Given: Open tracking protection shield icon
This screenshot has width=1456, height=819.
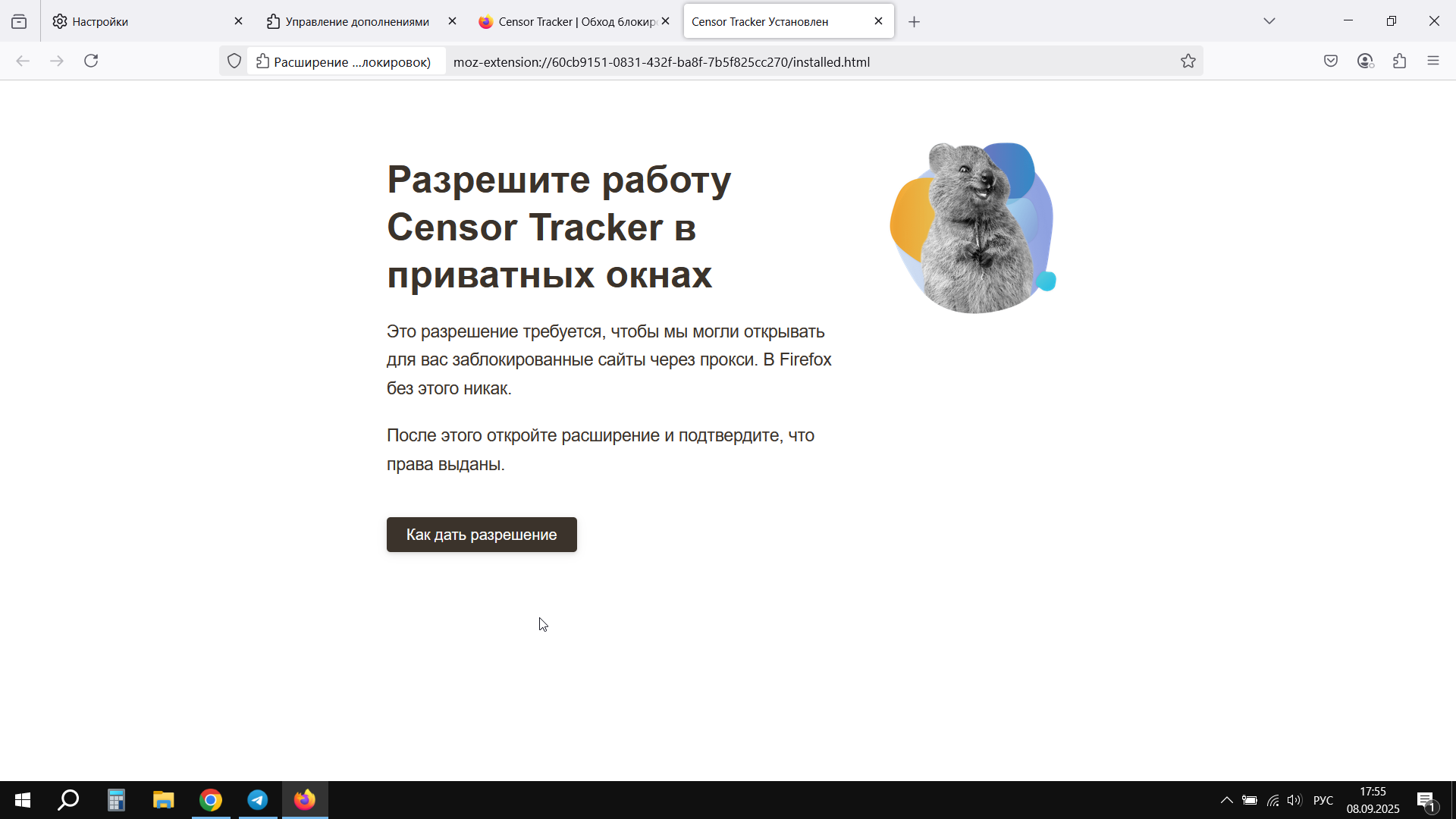Looking at the screenshot, I should pyautogui.click(x=234, y=61).
